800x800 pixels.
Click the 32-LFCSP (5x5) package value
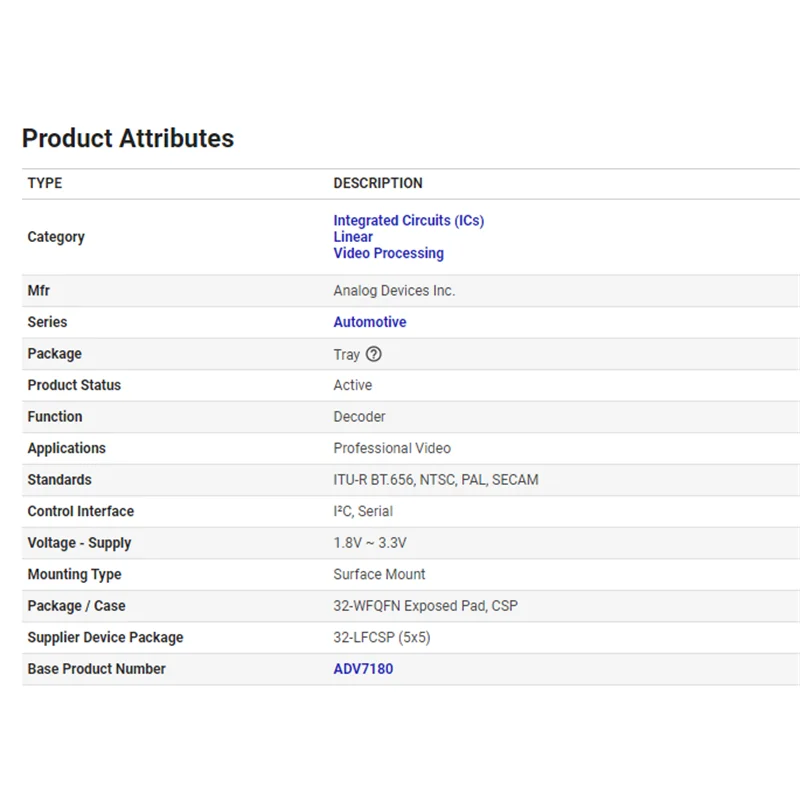381,637
